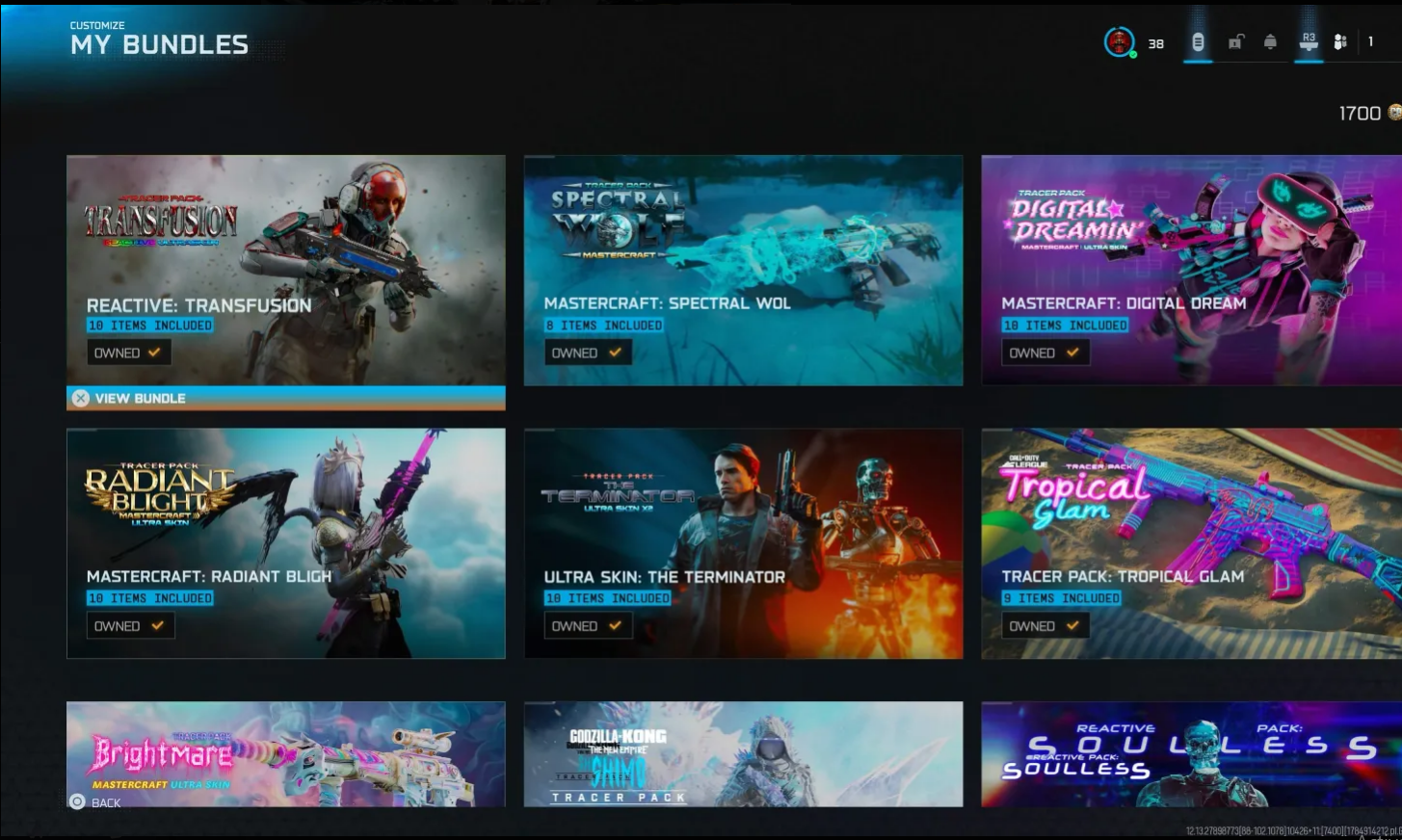Click the COD Points coin icon
This screenshot has height=840, width=1402.
point(1394,113)
